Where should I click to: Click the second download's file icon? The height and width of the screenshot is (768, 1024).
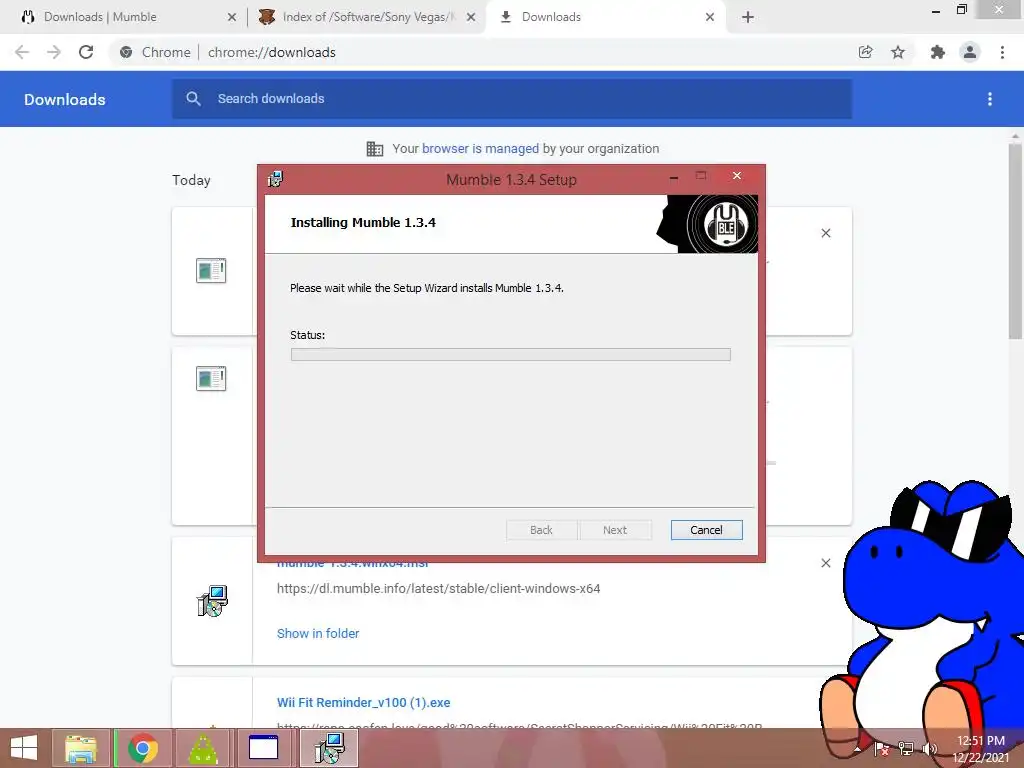click(x=211, y=378)
